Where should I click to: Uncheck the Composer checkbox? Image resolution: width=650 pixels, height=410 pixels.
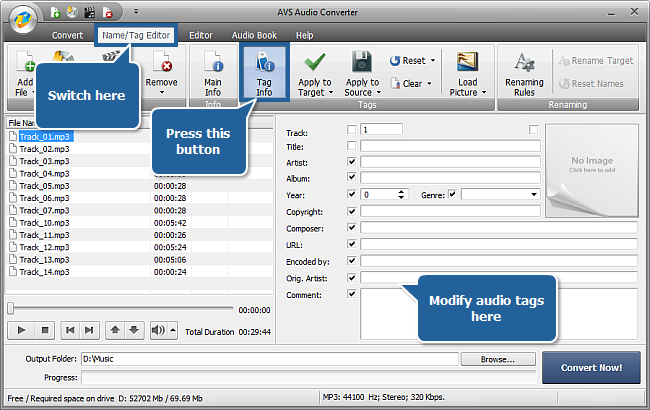point(352,228)
